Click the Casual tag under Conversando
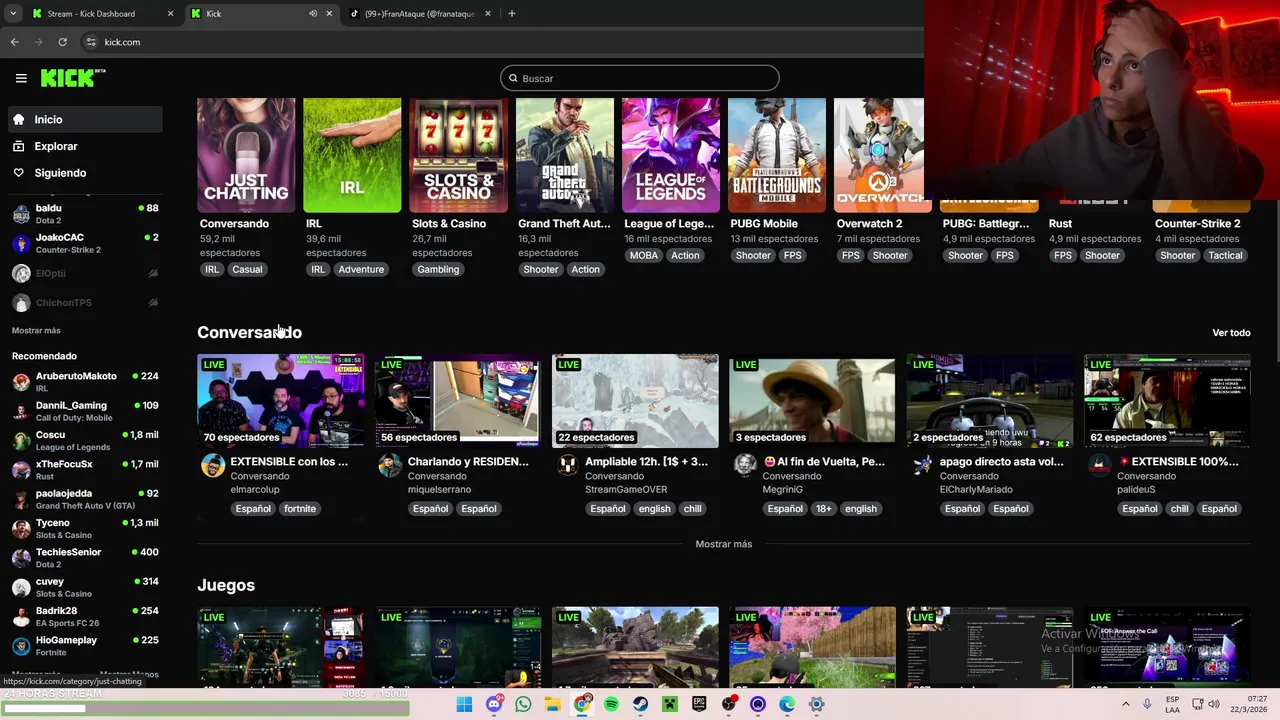Screen dimensions: 1280x720 click(x=247, y=269)
